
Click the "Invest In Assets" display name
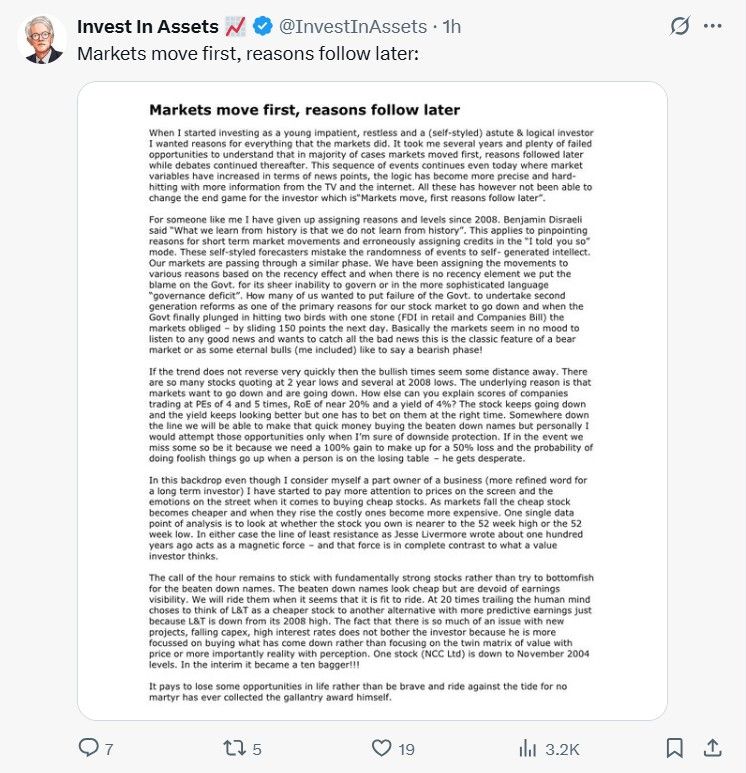point(147,27)
